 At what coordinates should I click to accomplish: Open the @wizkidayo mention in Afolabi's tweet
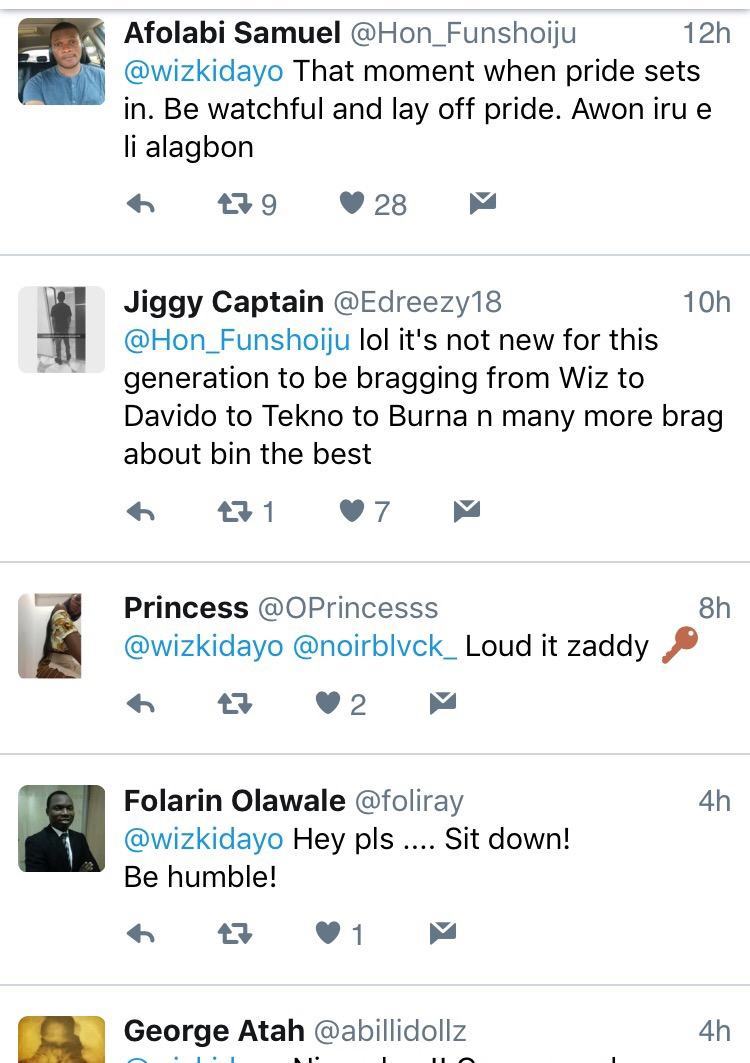click(204, 72)
